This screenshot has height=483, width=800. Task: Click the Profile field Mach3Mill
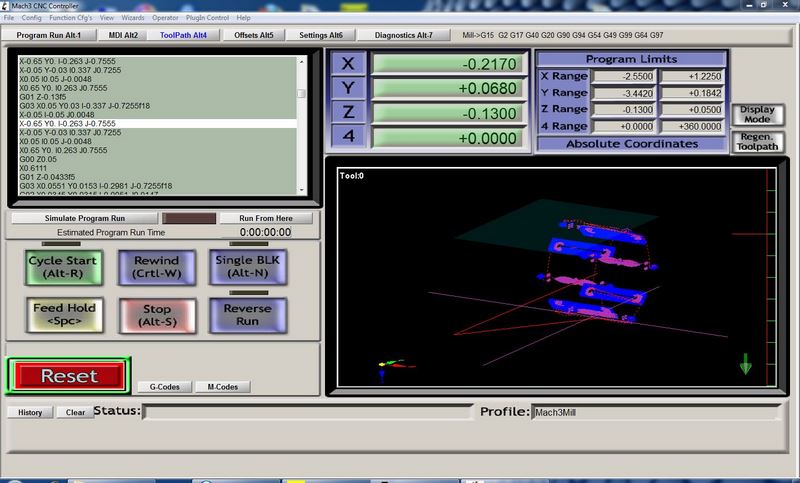tap(657, 412)
